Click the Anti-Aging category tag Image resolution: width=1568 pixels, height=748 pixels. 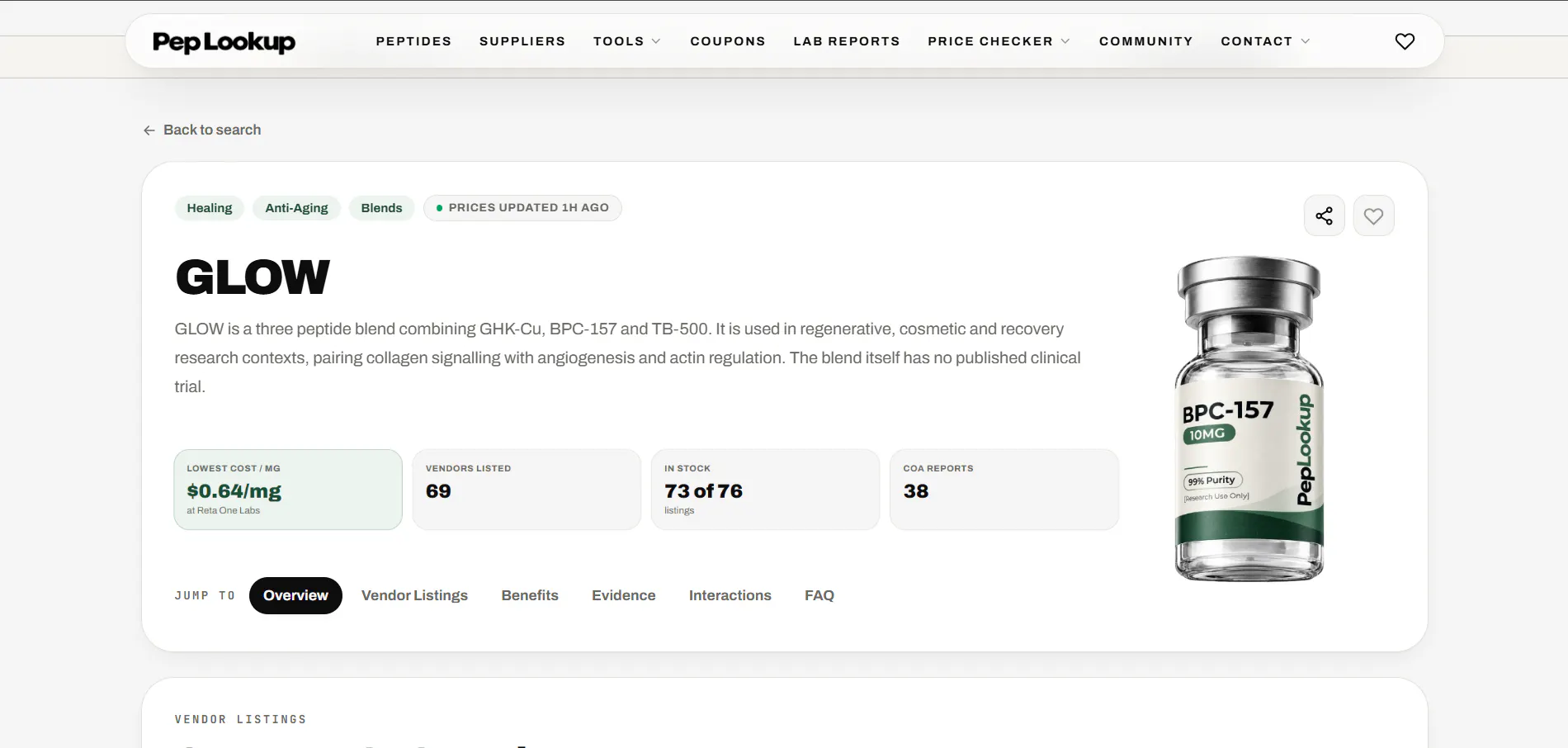(x=296, y=208)
